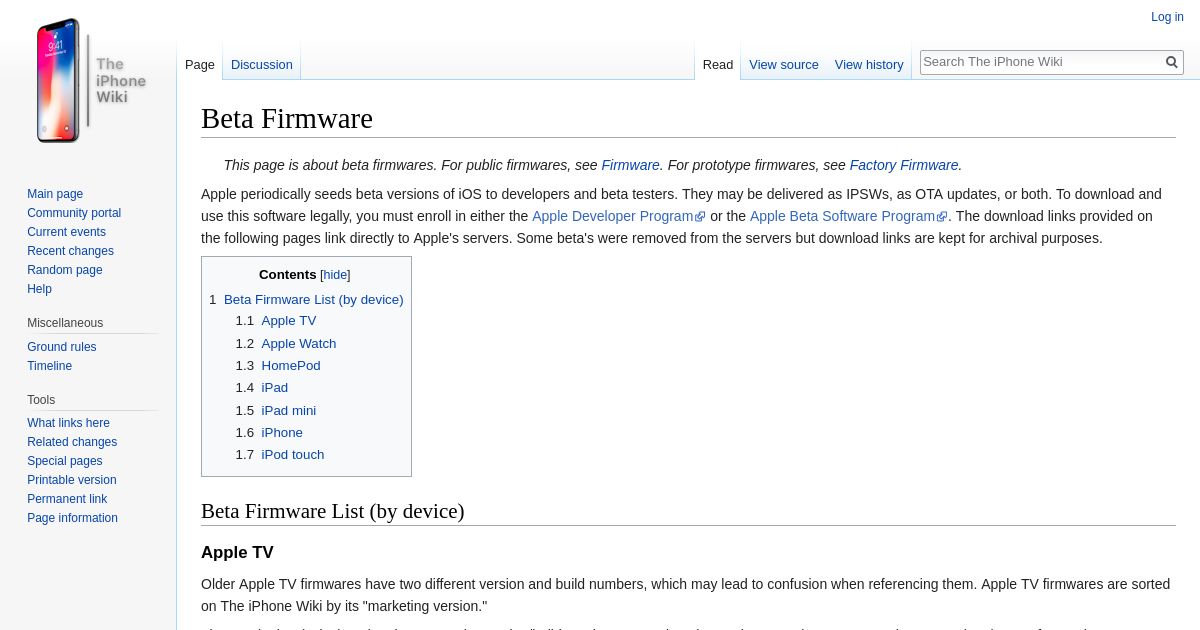Viewport: 1200px width, 630px height.
Task: Open Apple Developer Program external link
Action: pyautogui.click(x=612, y=216)
